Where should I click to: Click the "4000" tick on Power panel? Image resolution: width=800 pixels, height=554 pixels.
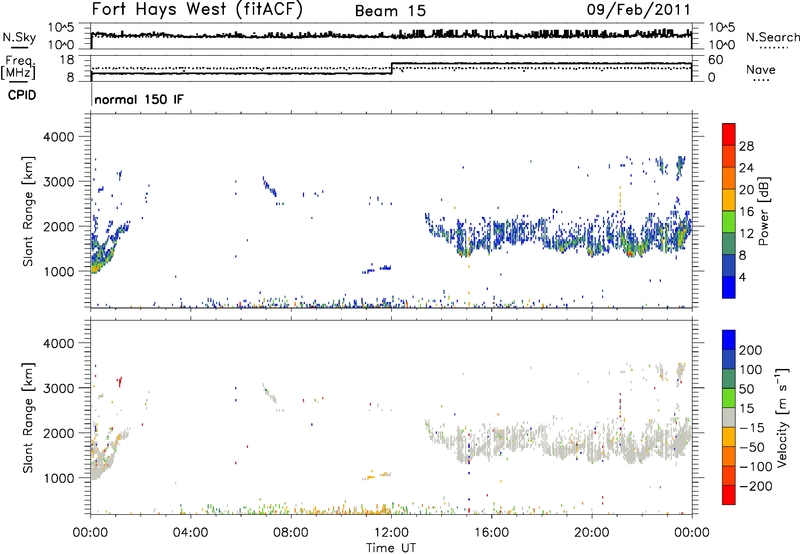[59, 137]
